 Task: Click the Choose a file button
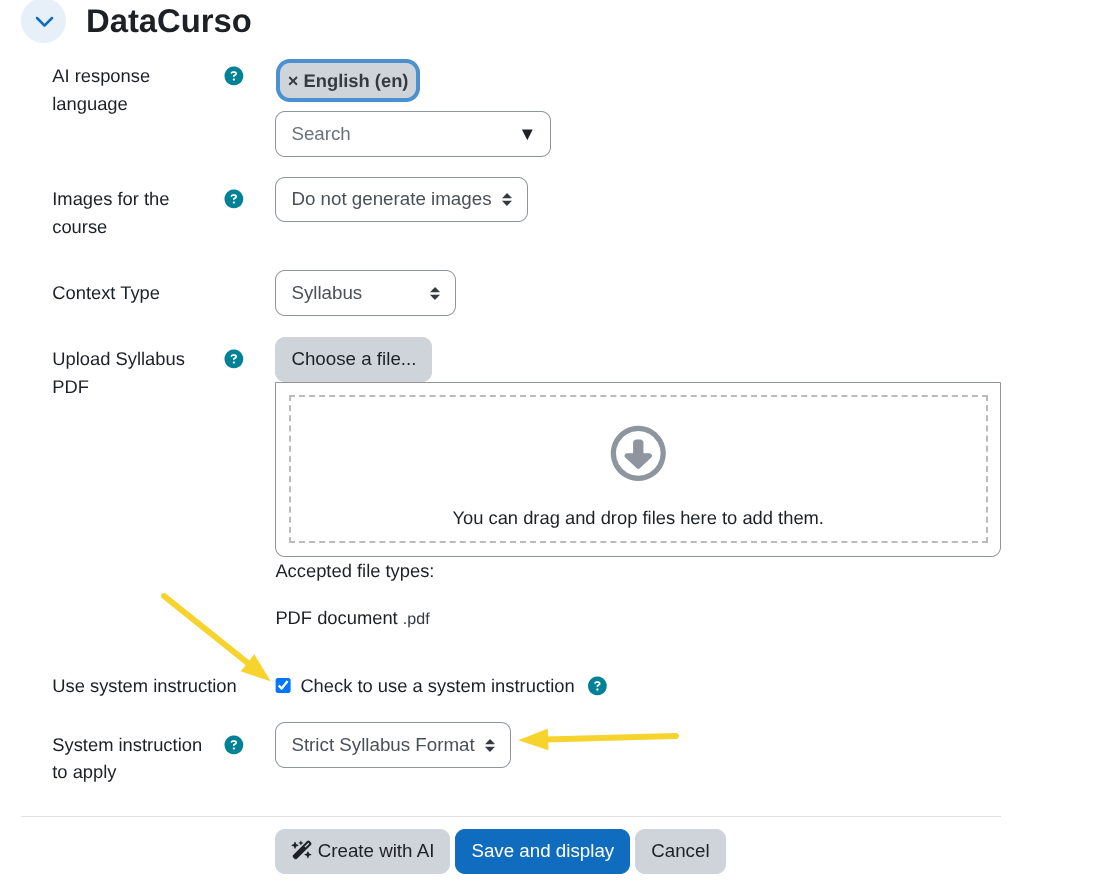(x=353, y=359)
